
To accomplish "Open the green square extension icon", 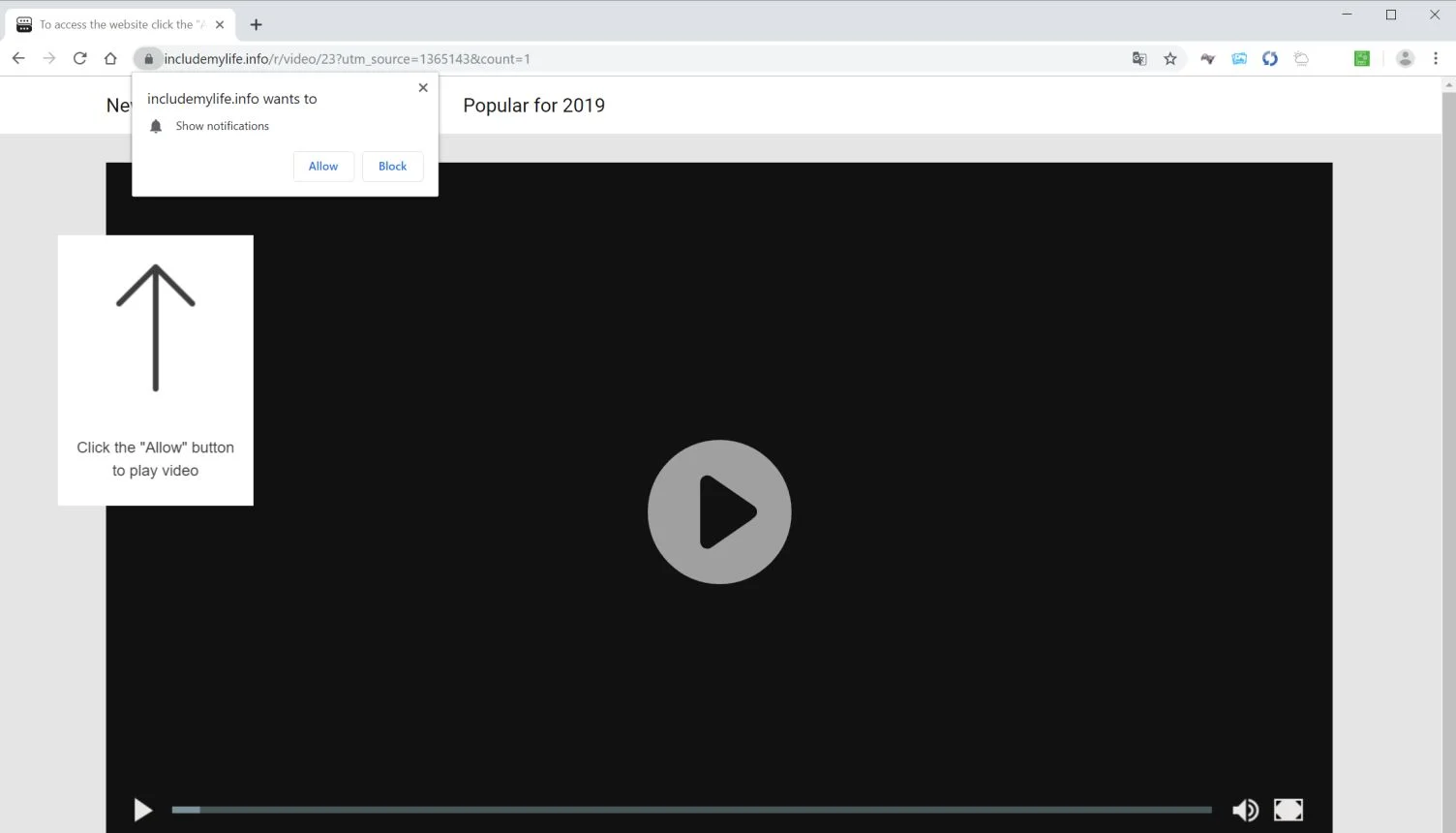I will [1362, 59].
